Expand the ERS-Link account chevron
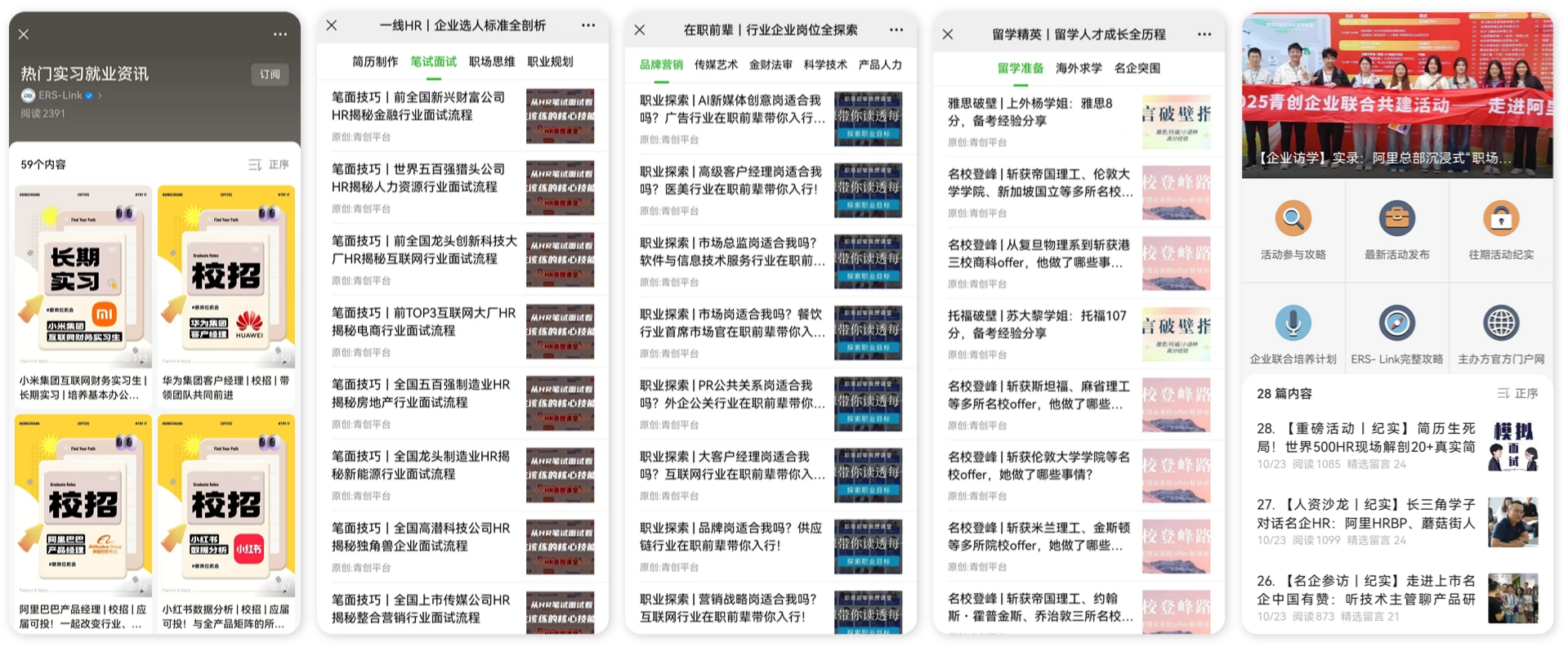This screenshot has height=647, width=1568. [x=101, y=96]
